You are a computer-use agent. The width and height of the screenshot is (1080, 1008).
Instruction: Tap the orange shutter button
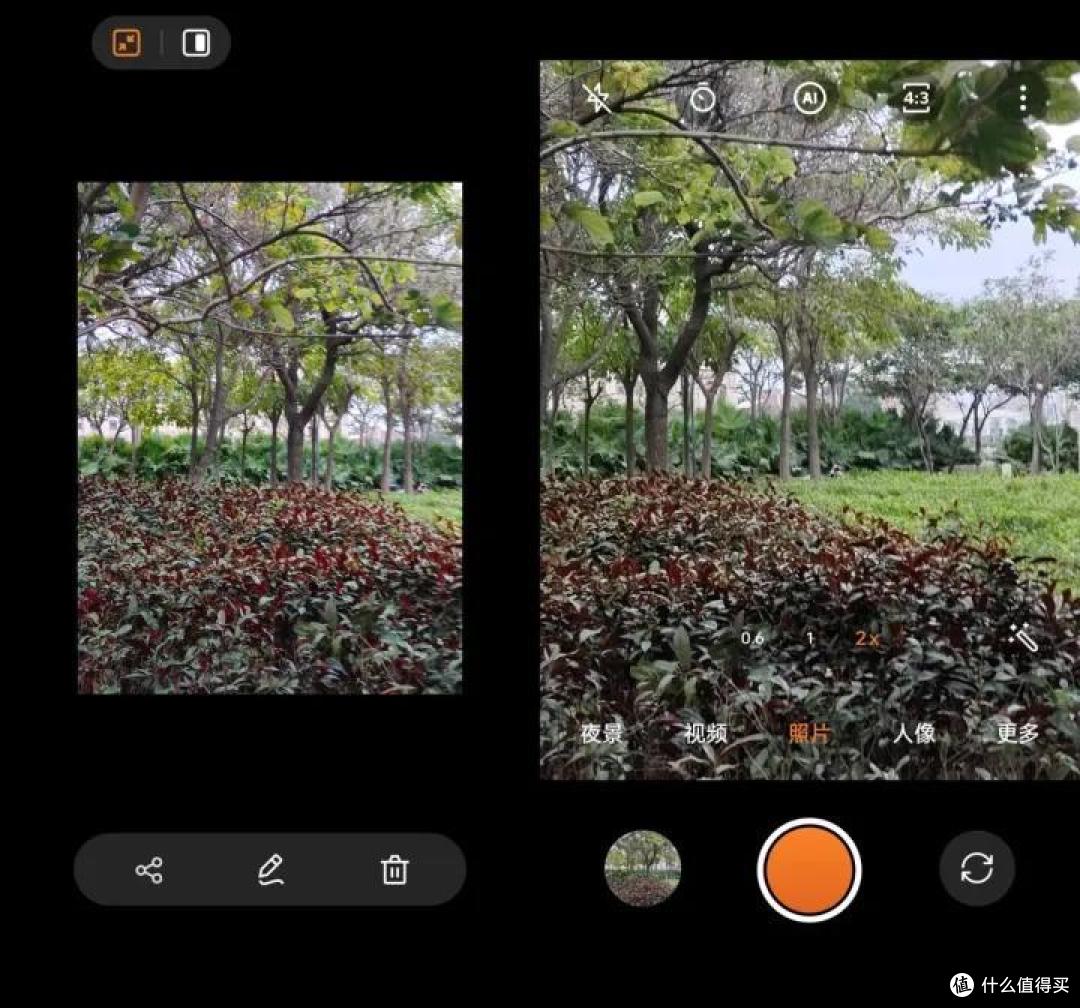pyautogui.click(x=809, y=869)
